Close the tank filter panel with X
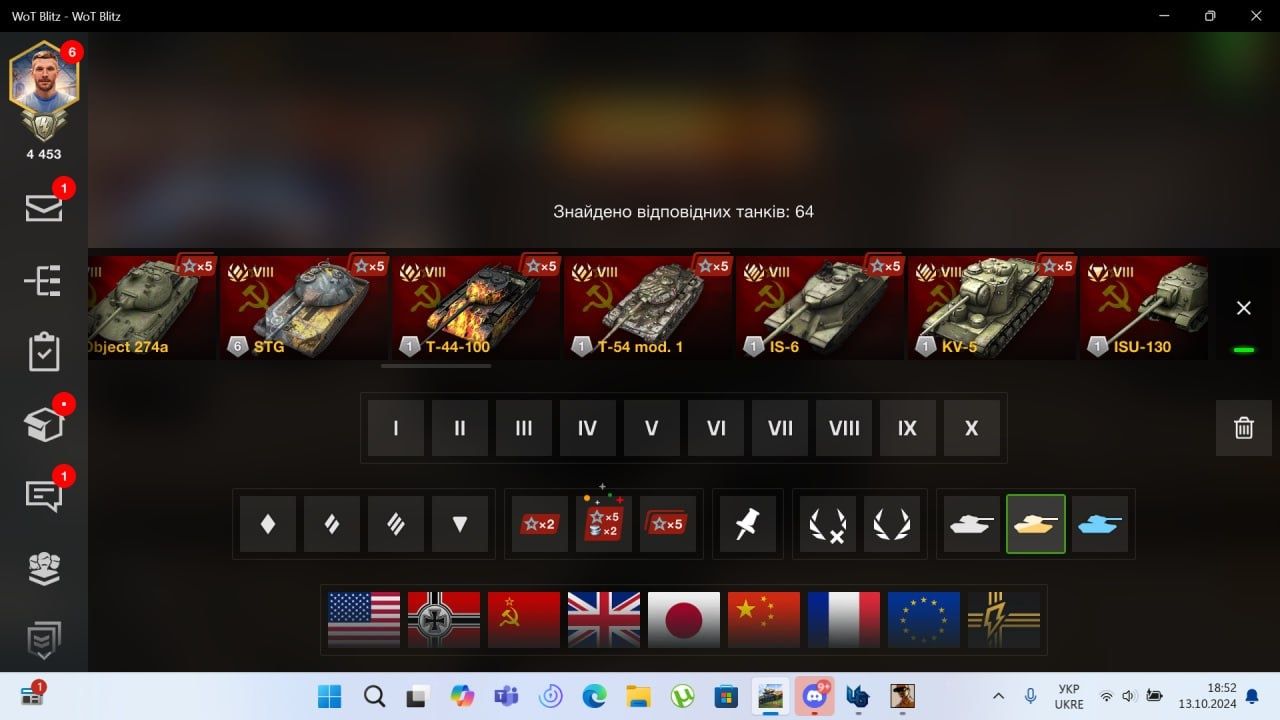This screenshot has height=720, width=1280. [1244, 308]
